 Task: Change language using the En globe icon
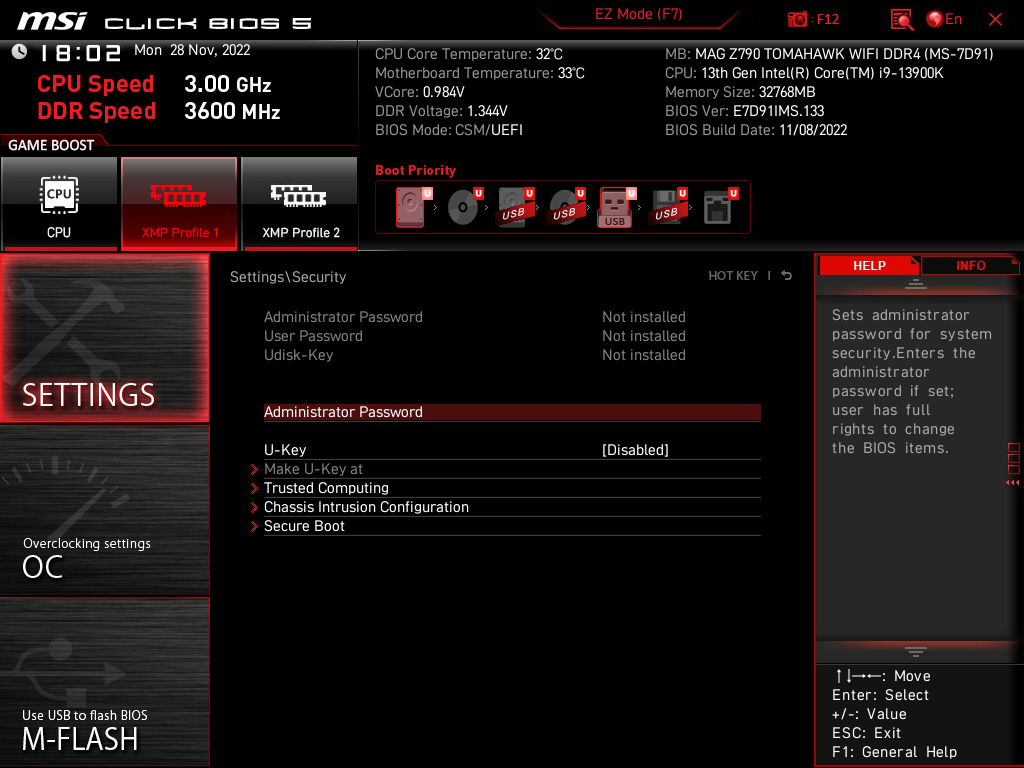(944, 20)
